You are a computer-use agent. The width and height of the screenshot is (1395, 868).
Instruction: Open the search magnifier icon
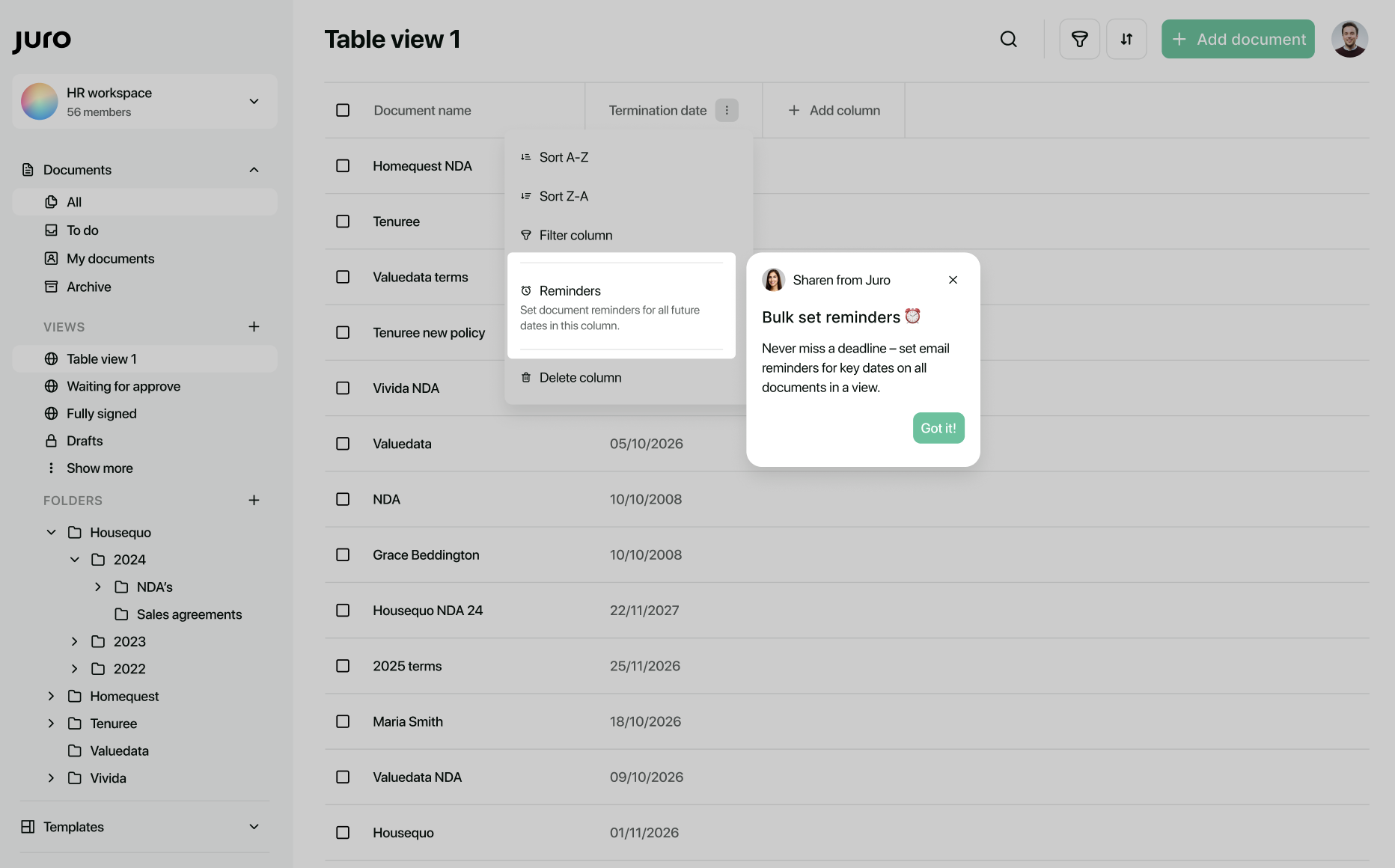click(x=1008, y=39)
